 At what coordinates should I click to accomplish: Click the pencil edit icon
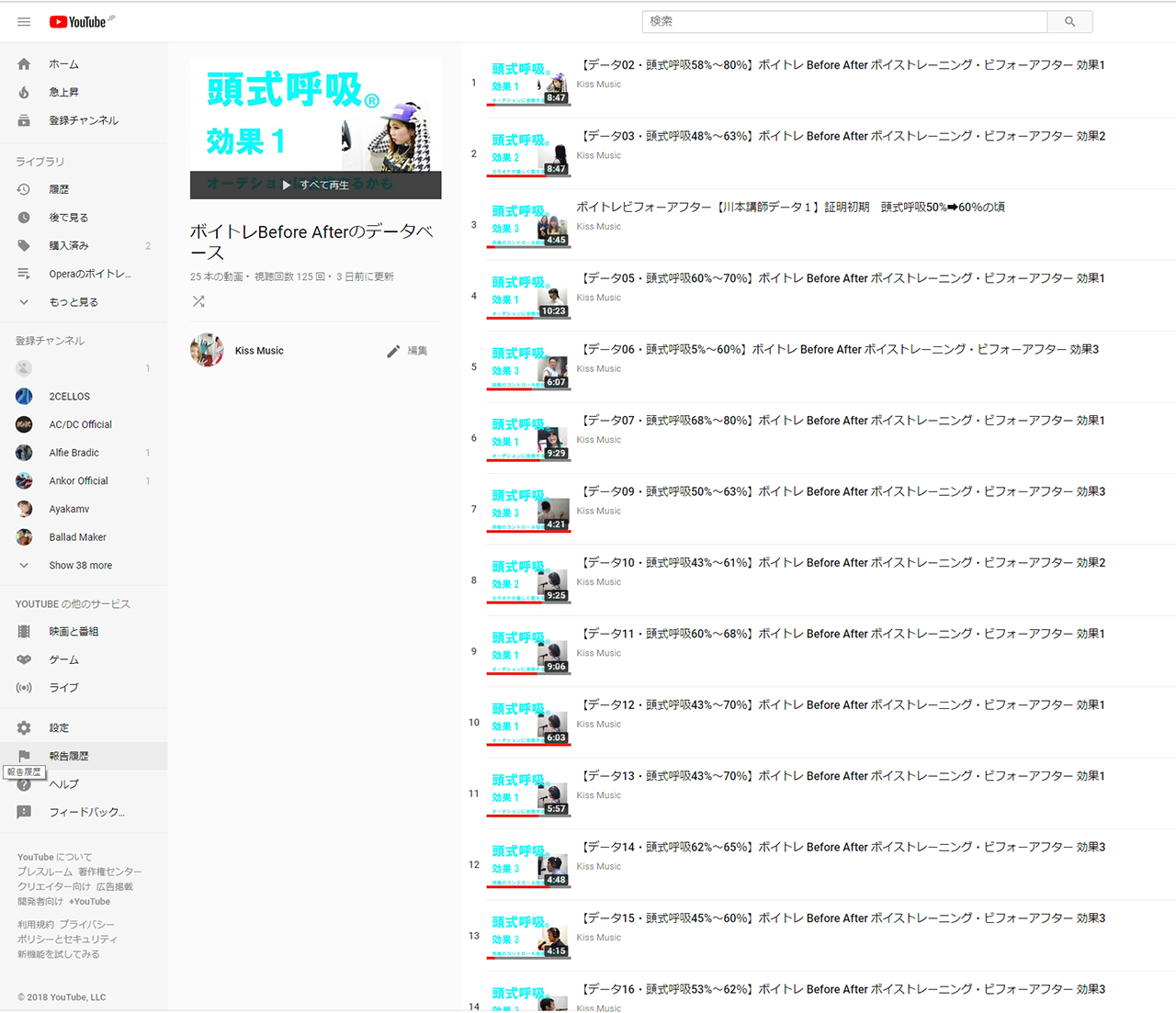tap(393, 351)
